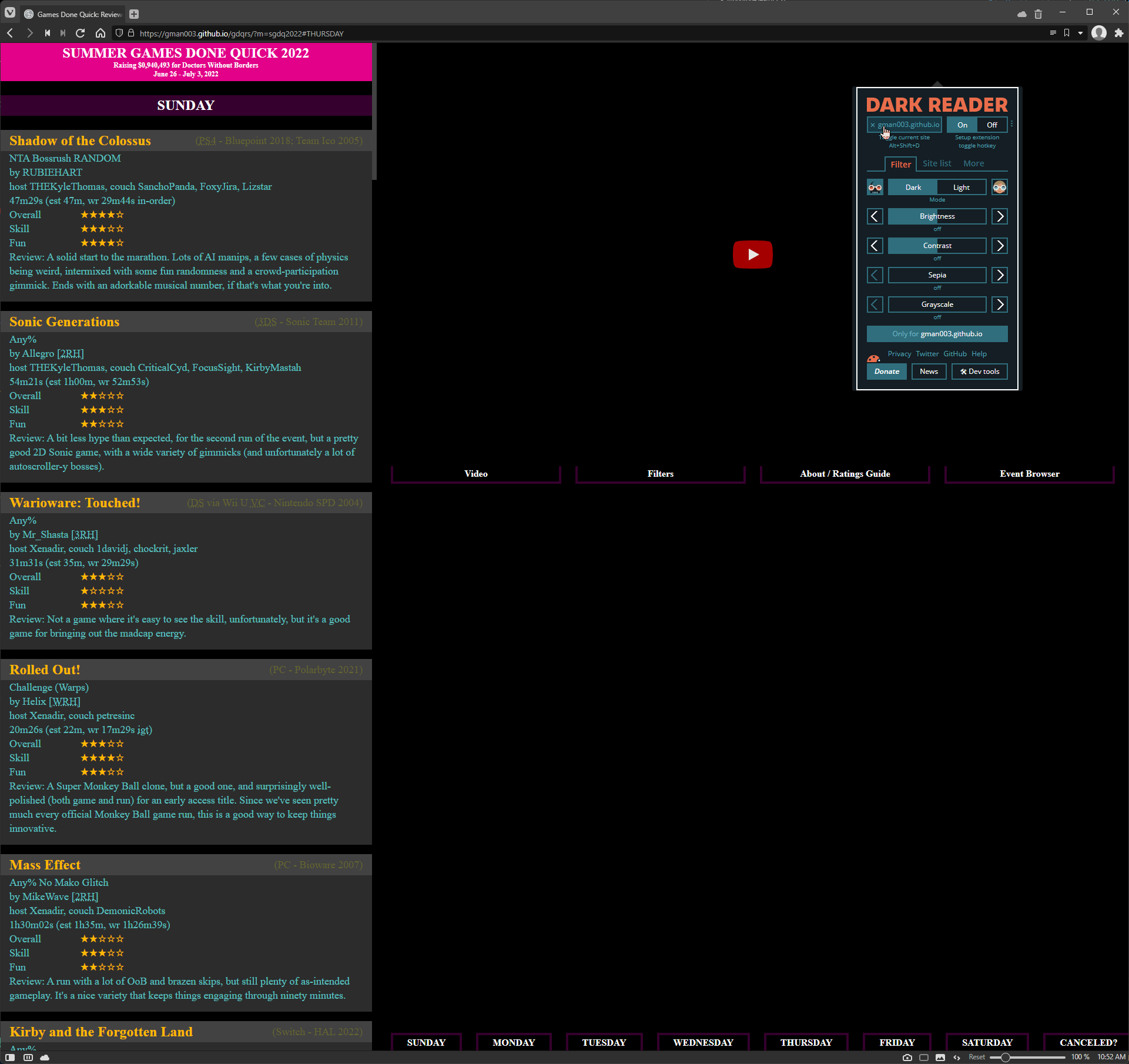Screen dimensions: 1129x1064
Task: Open page actions code icon in status bar
Action: (957, 1057)
